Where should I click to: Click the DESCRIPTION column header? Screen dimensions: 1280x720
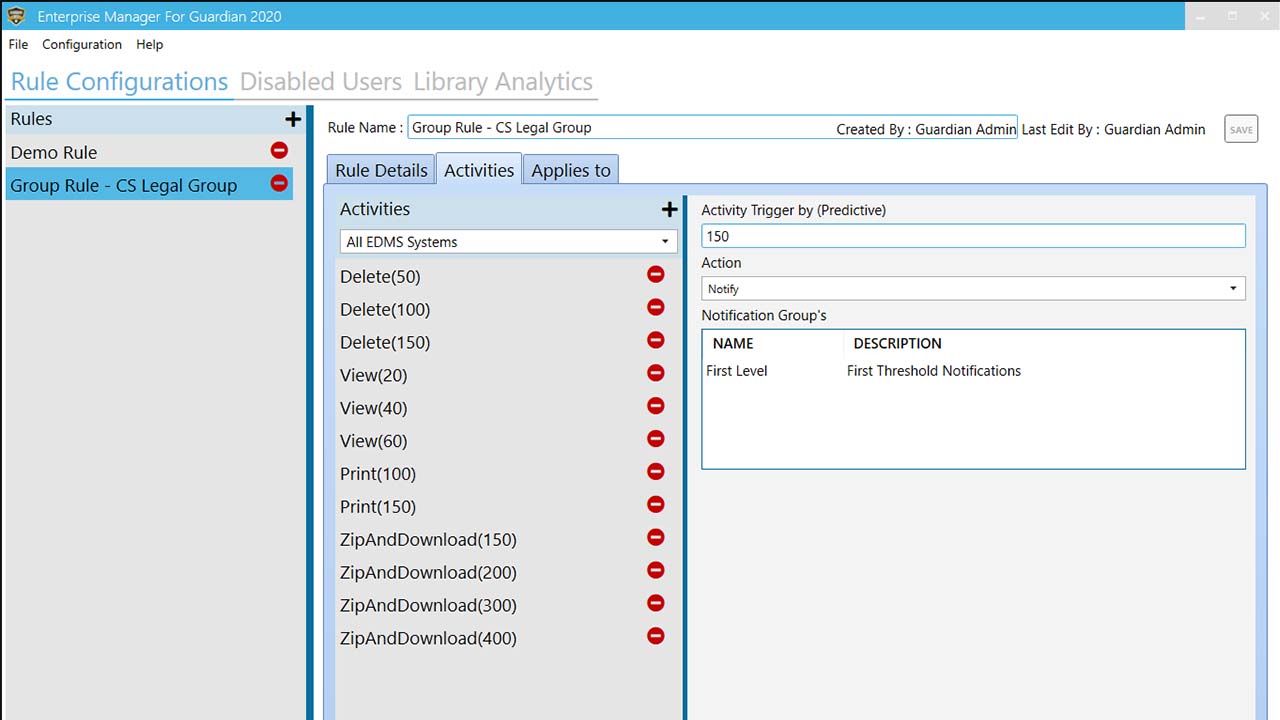[x=897, y=343]
